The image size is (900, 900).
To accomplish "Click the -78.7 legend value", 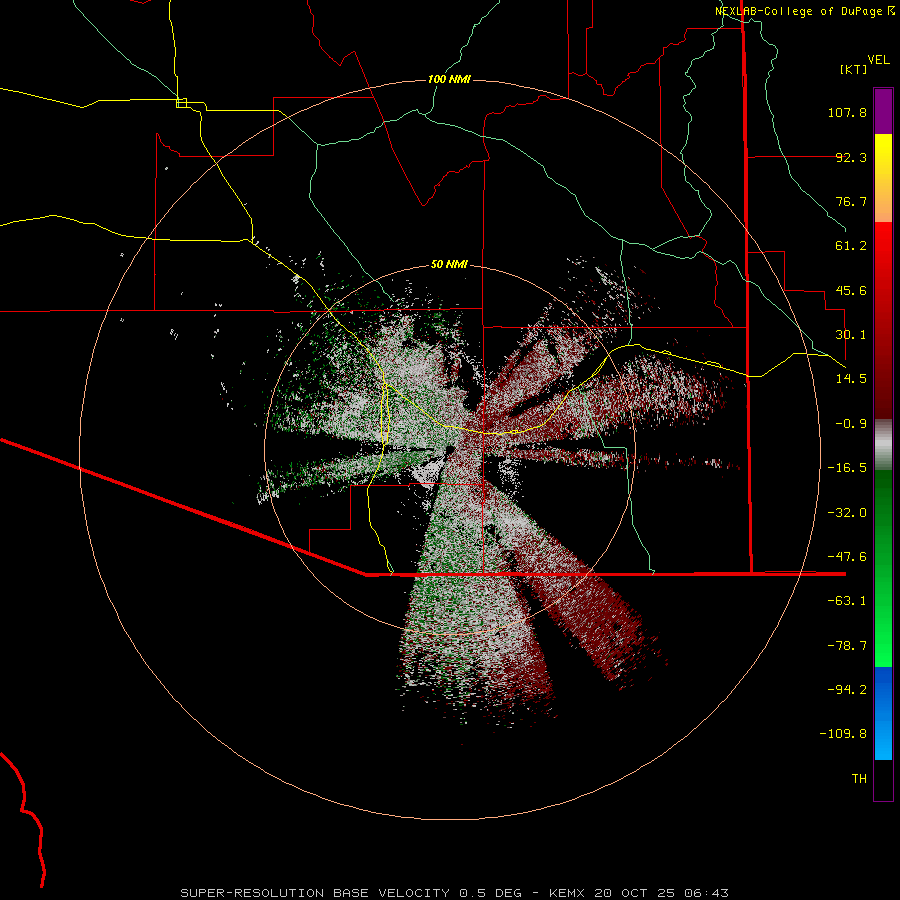I will 847,646.
